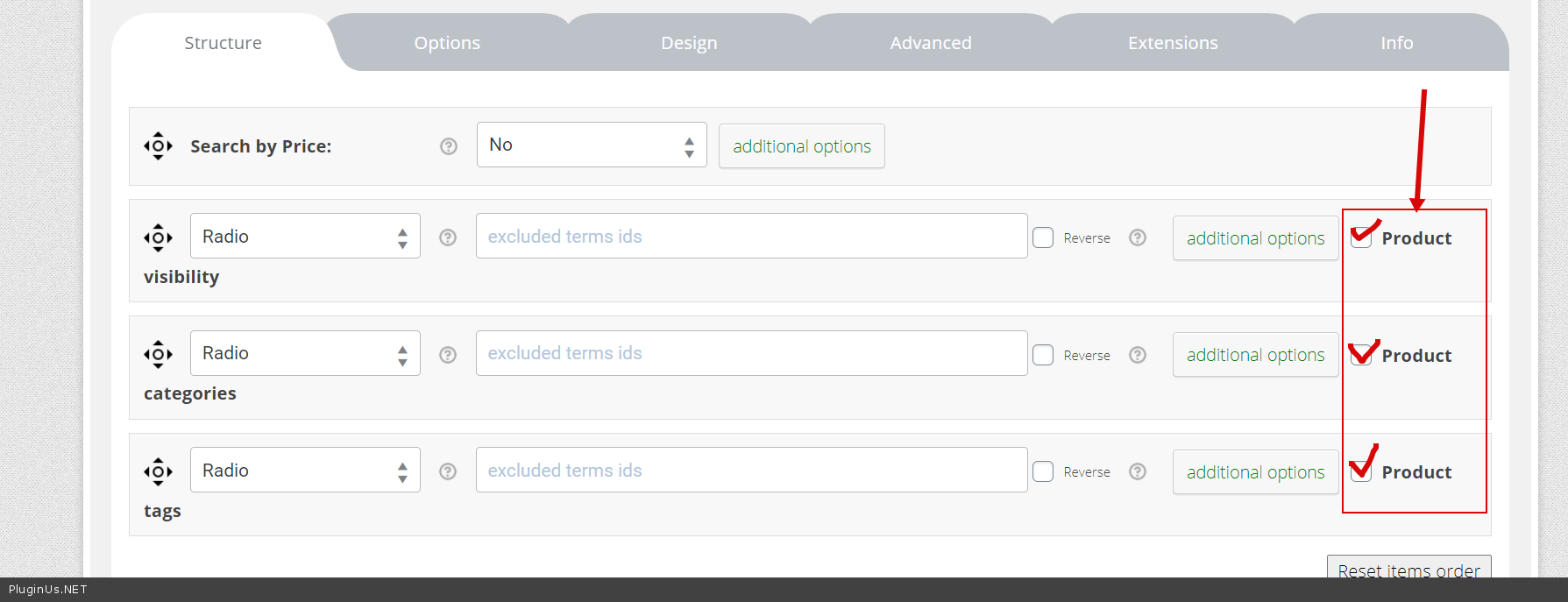Click the move handle icon of the categories row
This screenshot has width=1568, height=602.
tap(158, 354)
